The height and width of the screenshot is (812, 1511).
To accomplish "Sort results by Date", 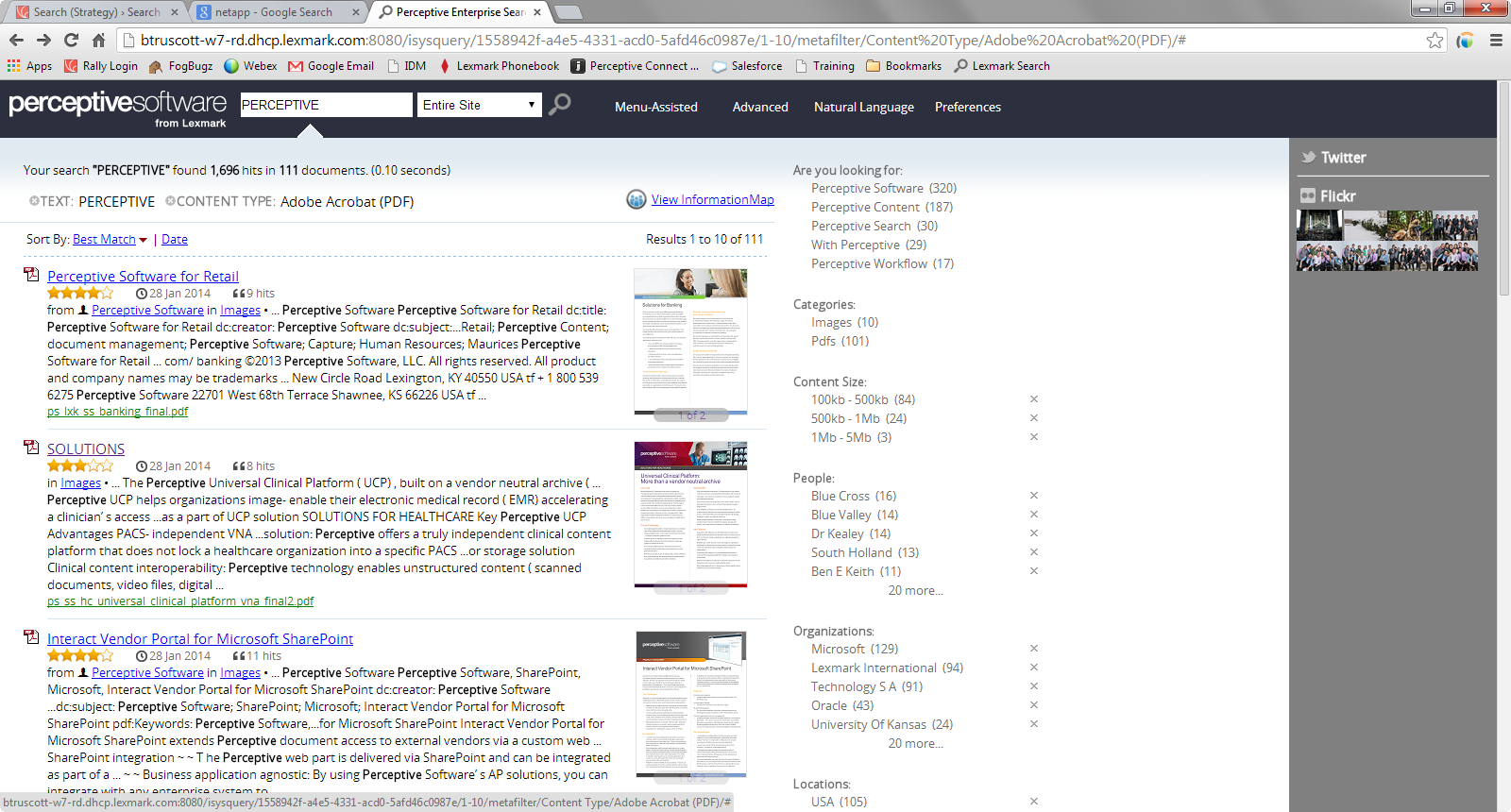I will 175,240.
